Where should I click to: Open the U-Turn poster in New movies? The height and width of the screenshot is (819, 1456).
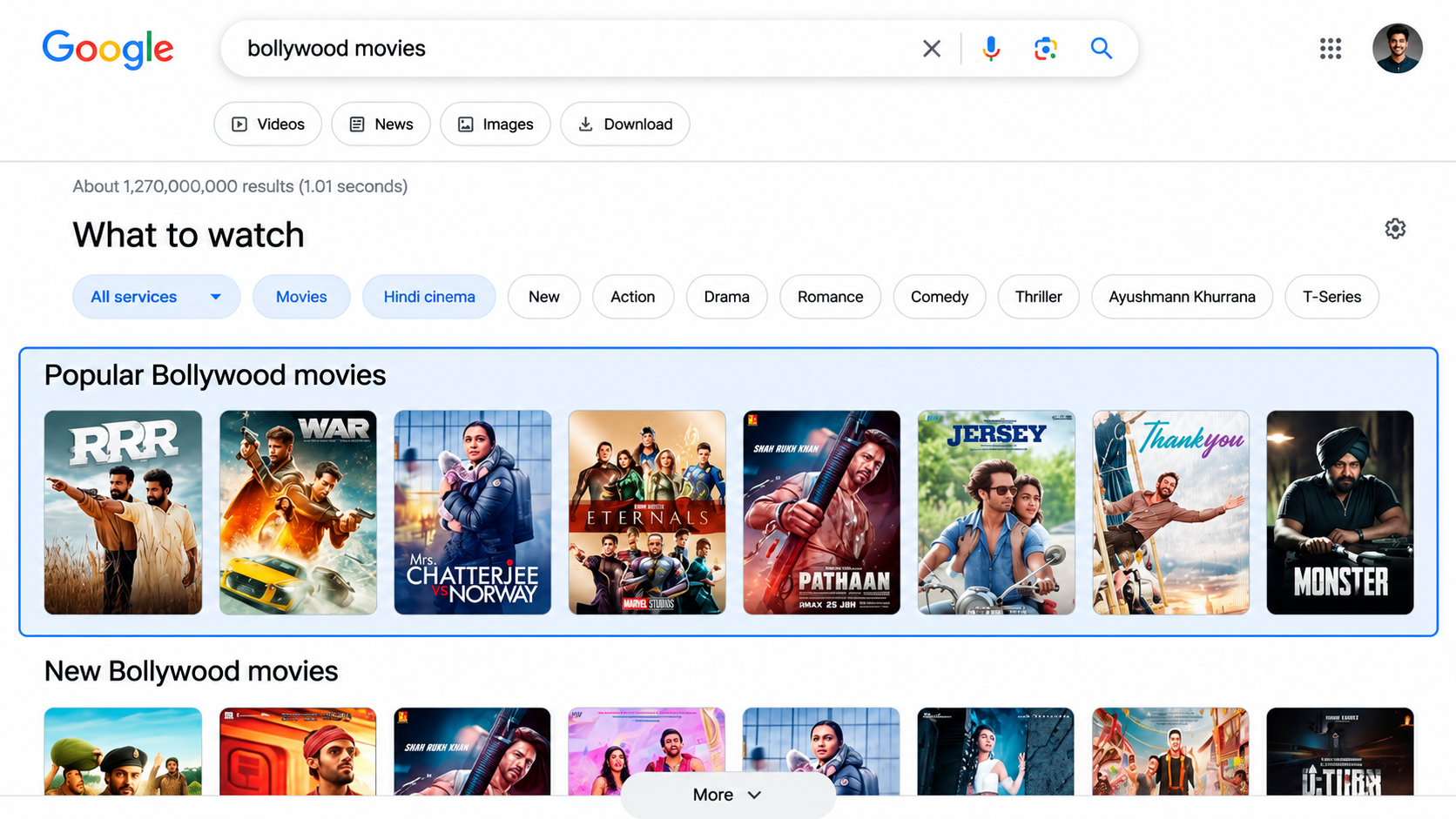(1340, 751)
